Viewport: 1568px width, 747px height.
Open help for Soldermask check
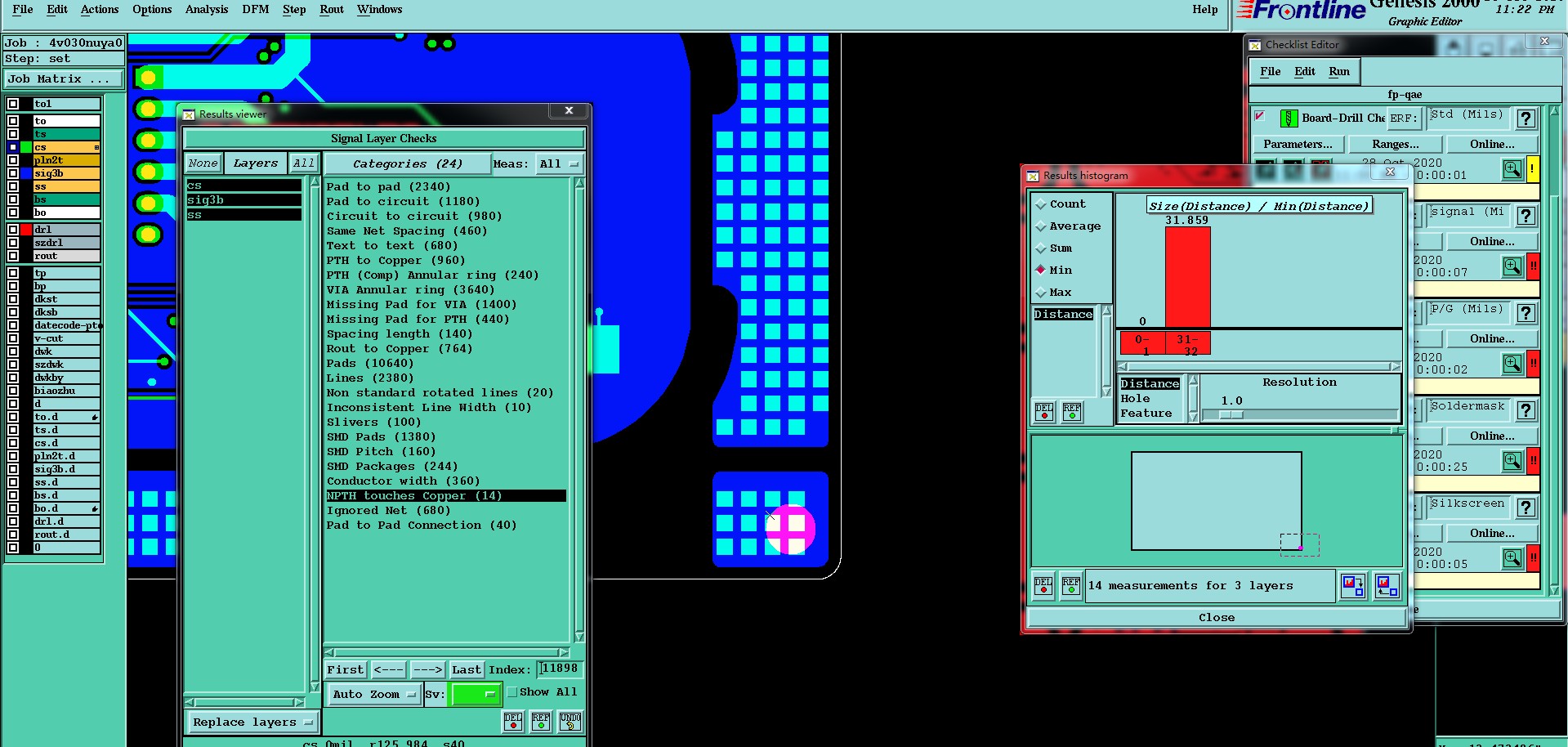click(1526, 410)
